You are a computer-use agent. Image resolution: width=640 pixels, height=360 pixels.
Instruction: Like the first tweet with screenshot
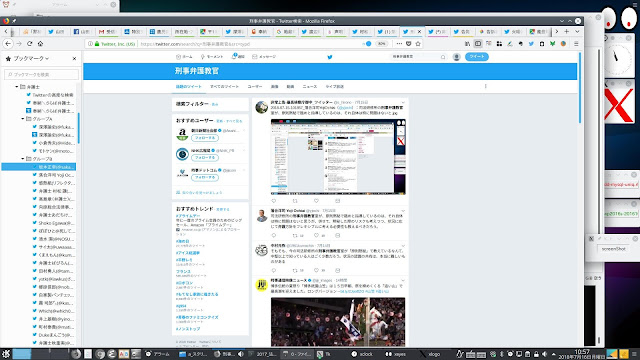(x=316, y=201)
